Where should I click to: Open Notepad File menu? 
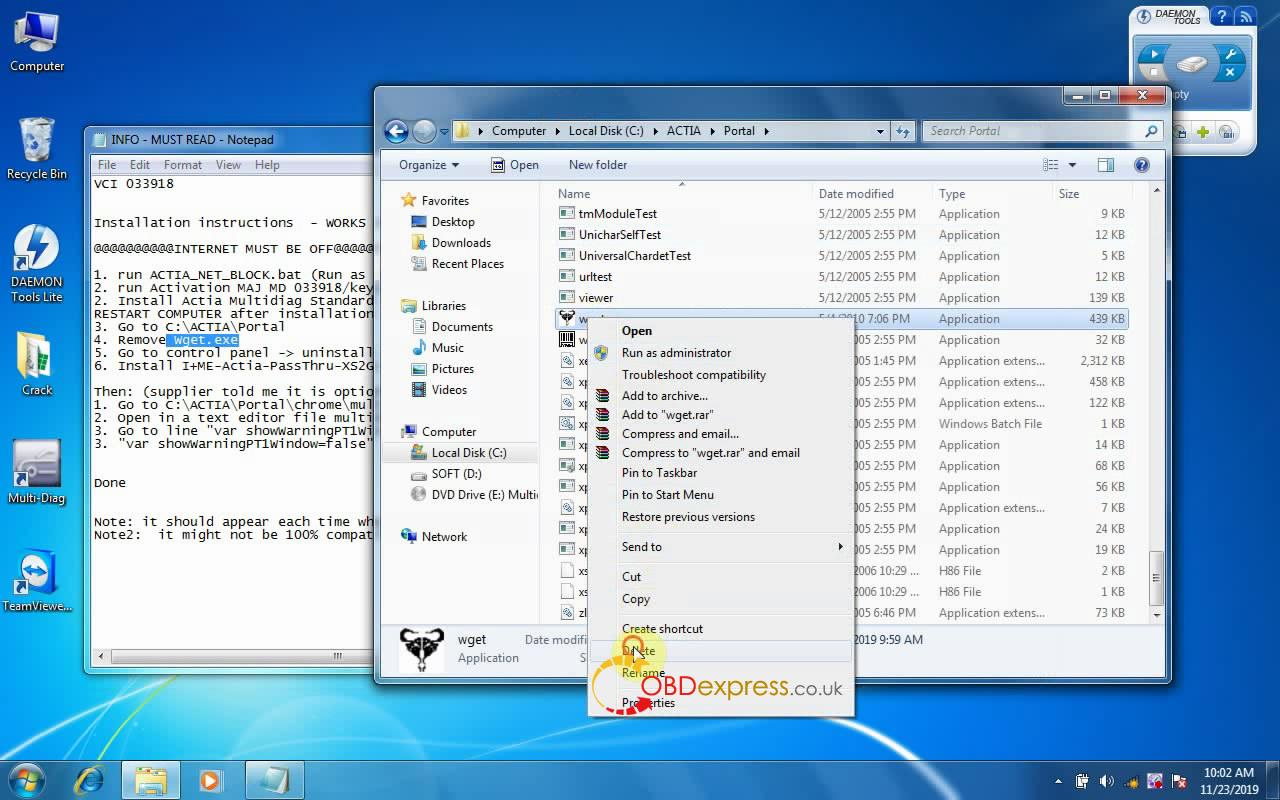coord(107,165)
